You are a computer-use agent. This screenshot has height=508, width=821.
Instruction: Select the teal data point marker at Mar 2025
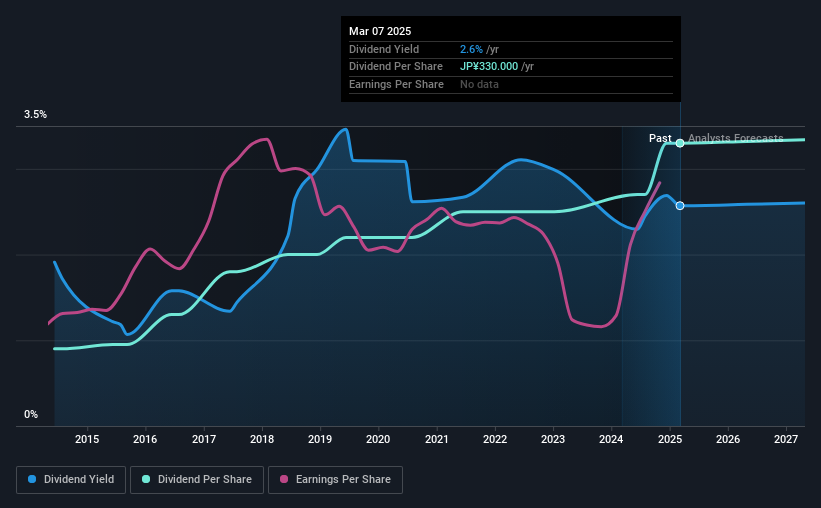point(680,143)
